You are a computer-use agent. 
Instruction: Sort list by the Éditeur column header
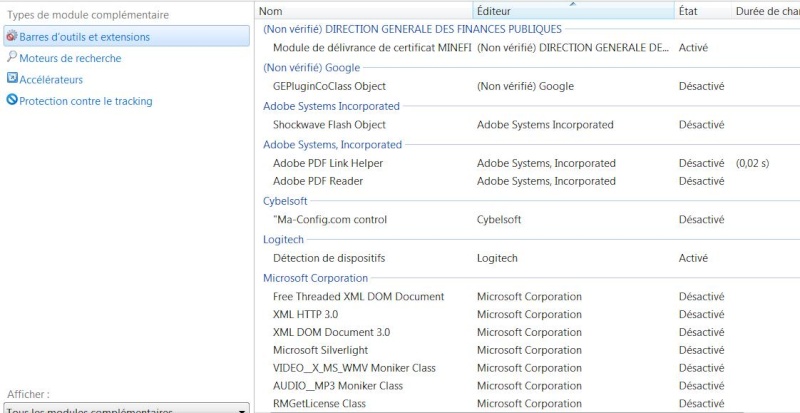(573, 11)
